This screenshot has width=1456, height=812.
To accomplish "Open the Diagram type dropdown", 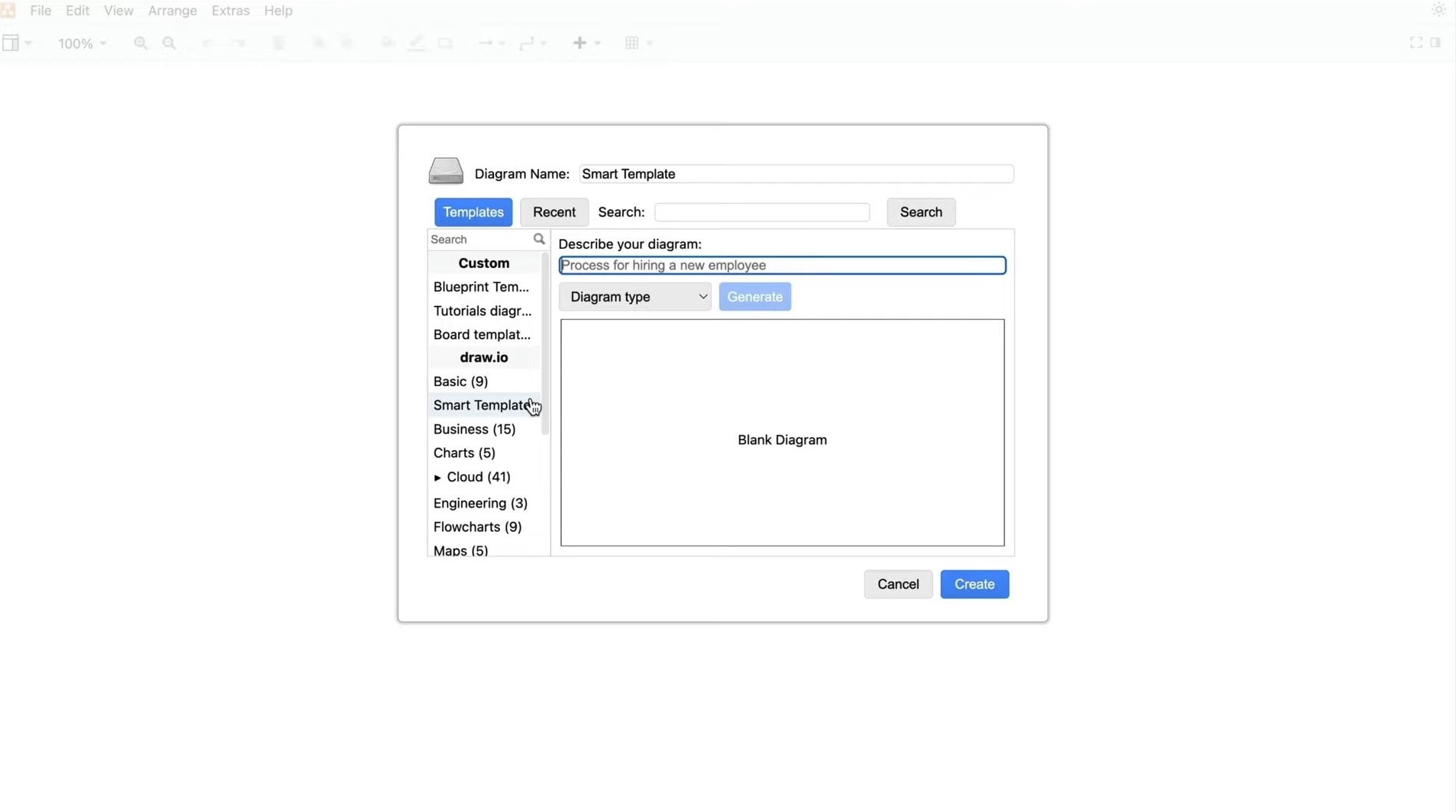I will click(635, 297).
